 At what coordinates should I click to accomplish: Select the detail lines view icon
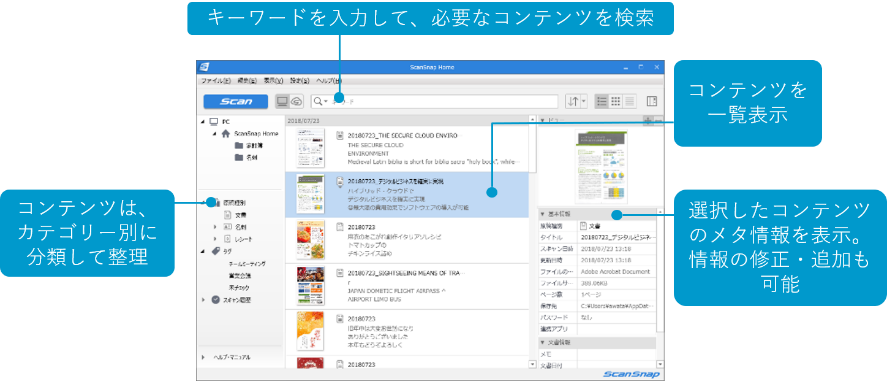click(x=629, y=101)
